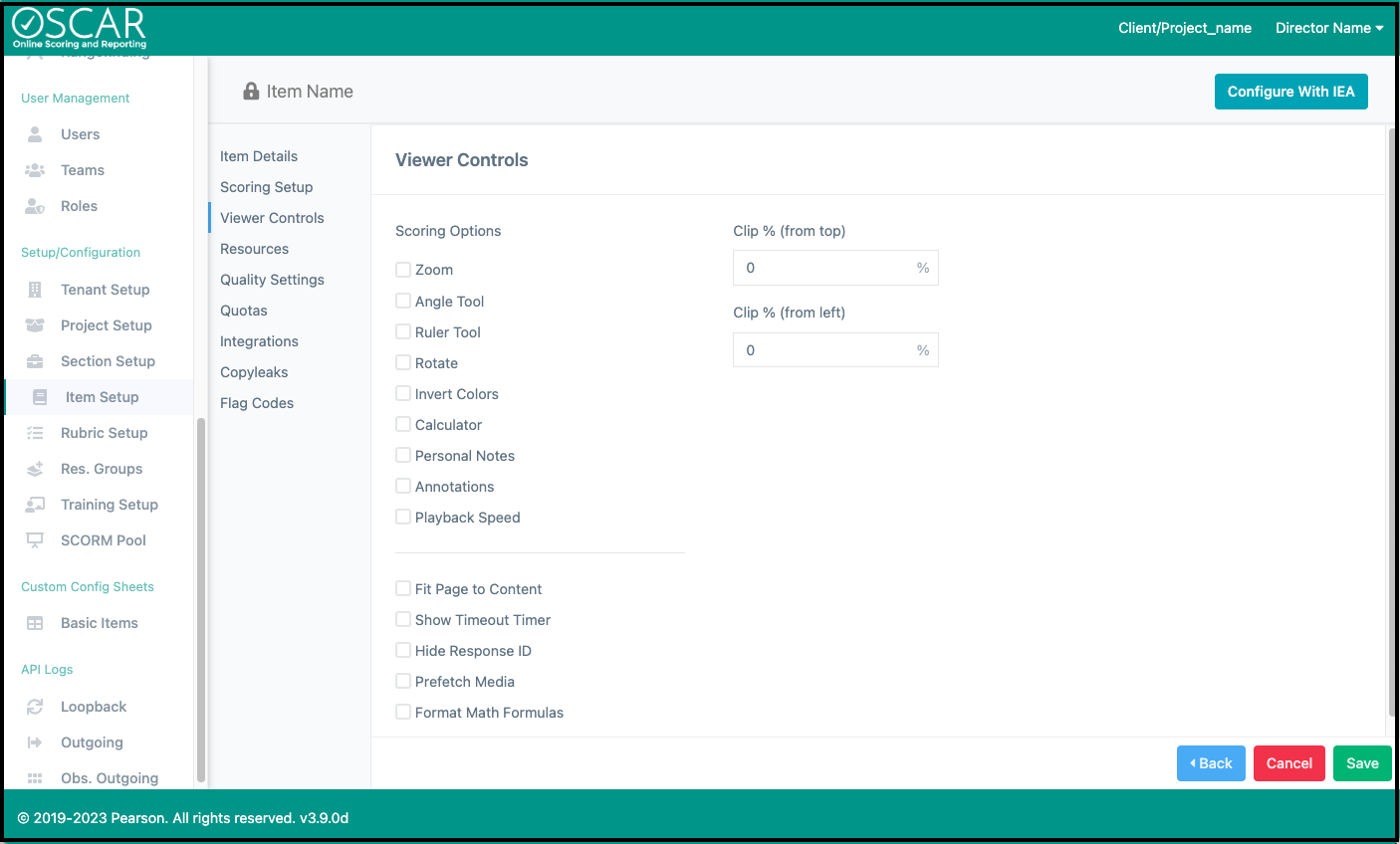Click the Teams group icon
1400x844 pixels.
tap(35, 170)
